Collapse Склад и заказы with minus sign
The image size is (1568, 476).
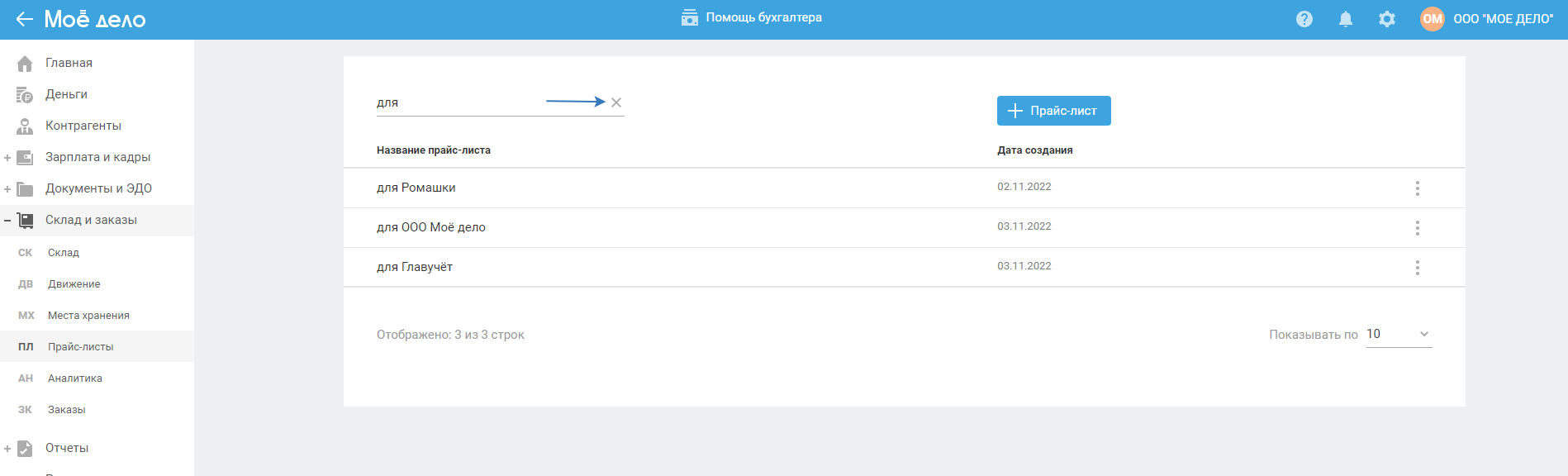7,221
